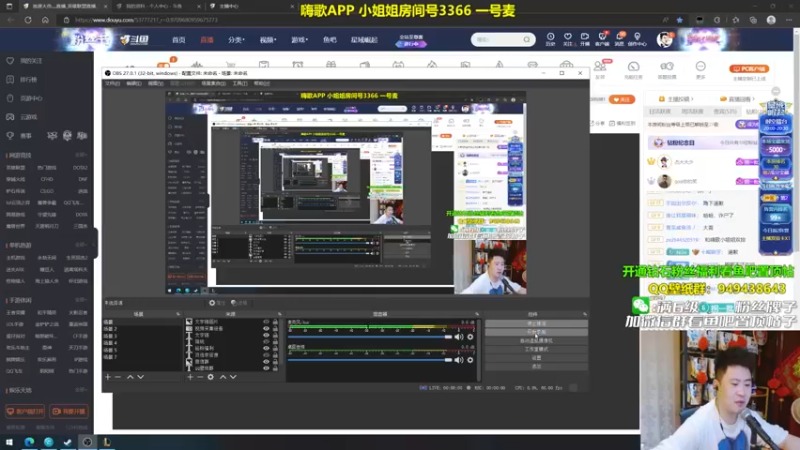Image resolution: width=800 pixels, height=450 pixels.
Task: Toggle 工作室模式 studio mode in OBS controls
Action: tap(536, 349)
